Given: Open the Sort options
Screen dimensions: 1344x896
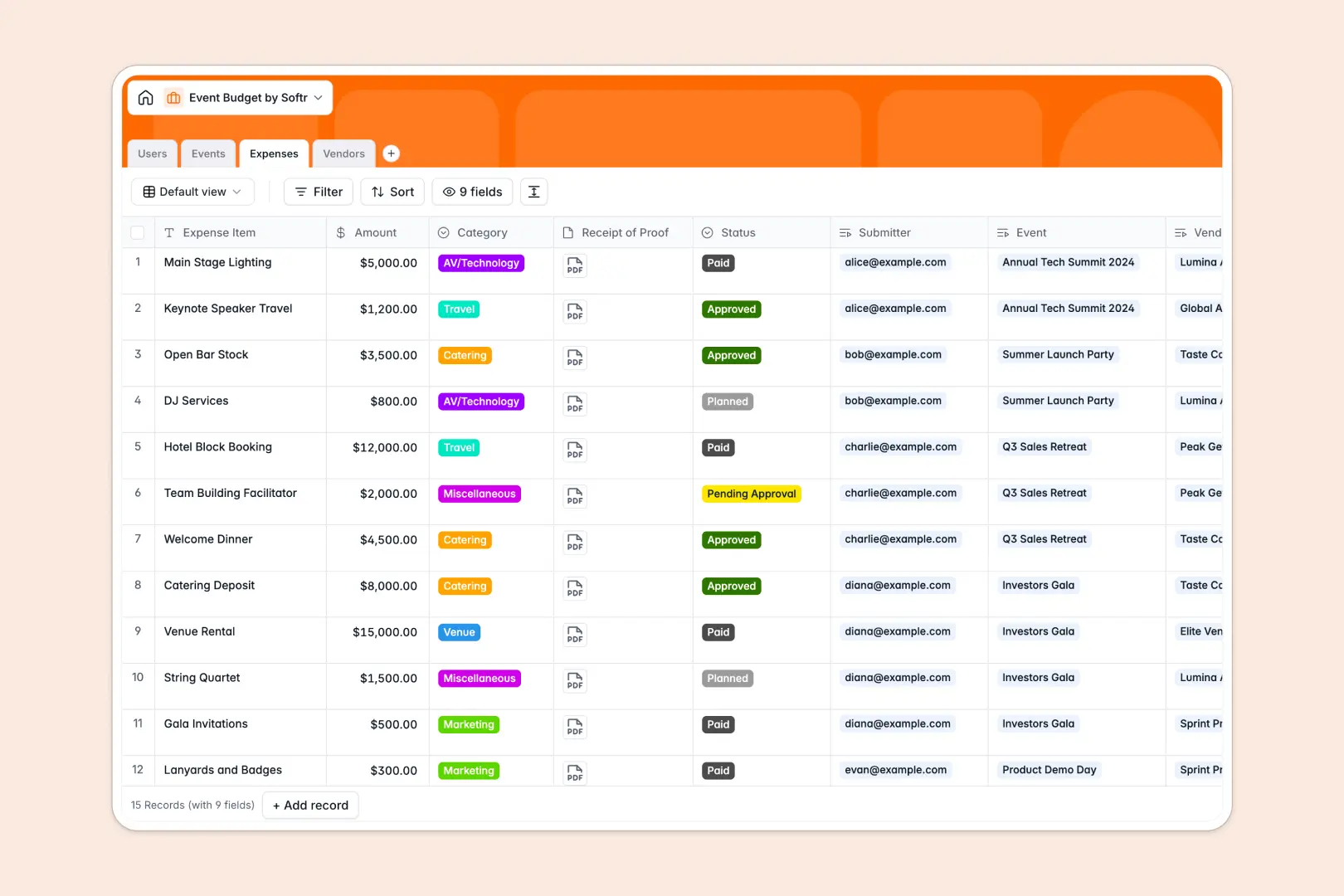Looking at the screenshot, I should click(392, 192).
